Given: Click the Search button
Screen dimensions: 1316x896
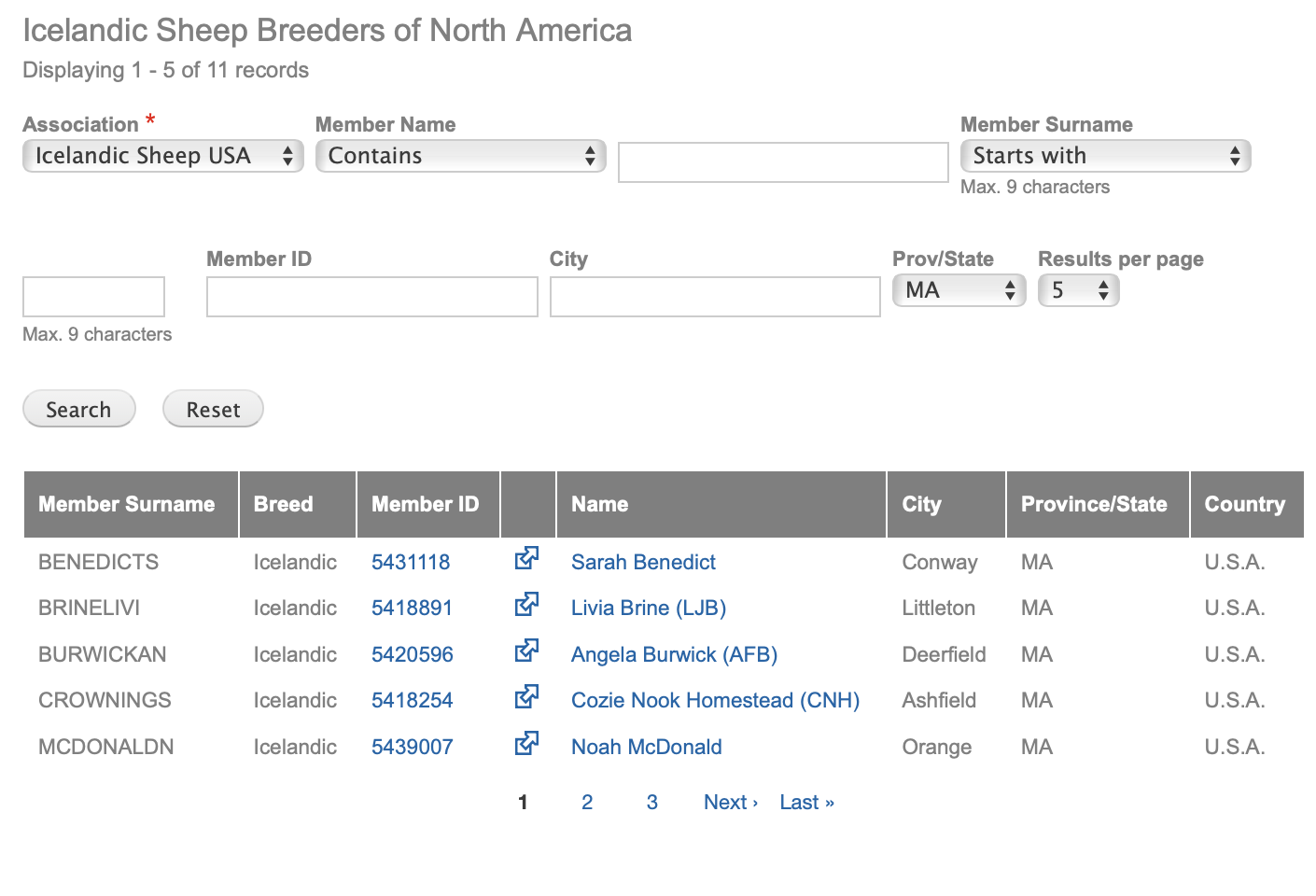Looking at the screenshot, I should click(x=79, y=409).
